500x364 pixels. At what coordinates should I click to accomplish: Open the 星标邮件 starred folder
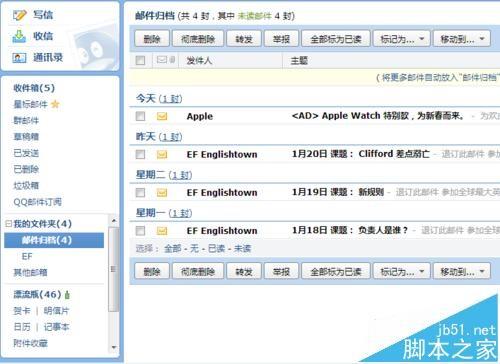tap(30, 104)
